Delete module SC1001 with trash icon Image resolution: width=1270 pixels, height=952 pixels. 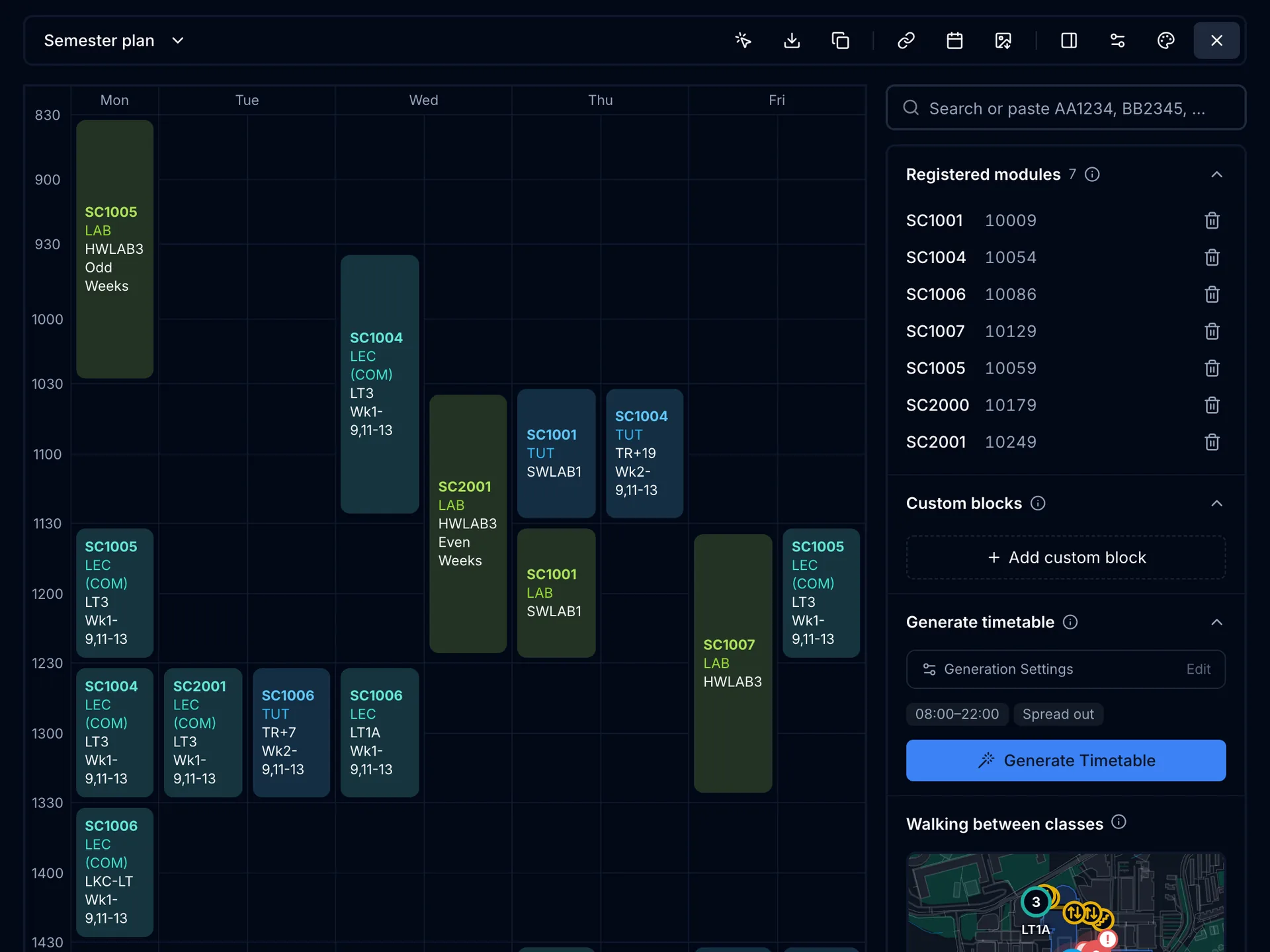coord(1212,220)
